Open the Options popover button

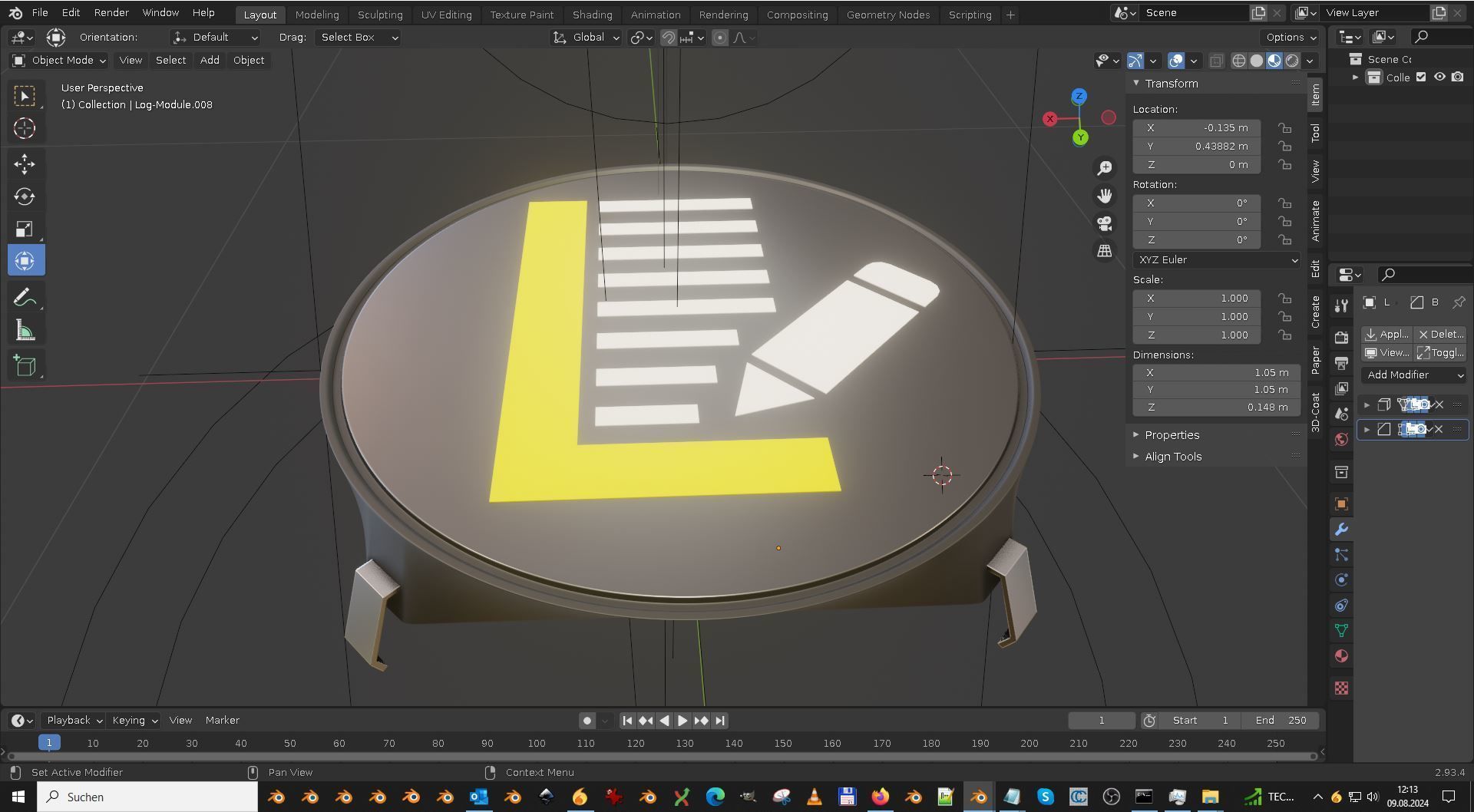tap(1290, 38)
